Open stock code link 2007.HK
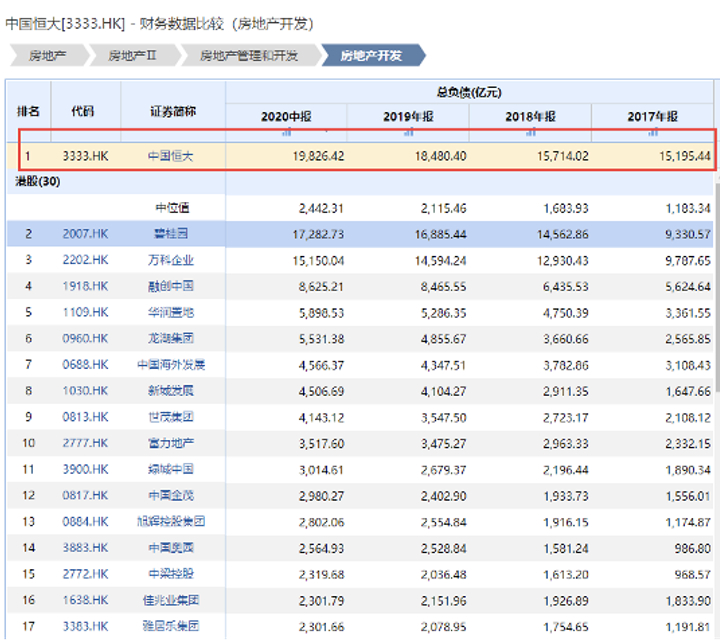The image size is (720, 640). click(84, 234)
